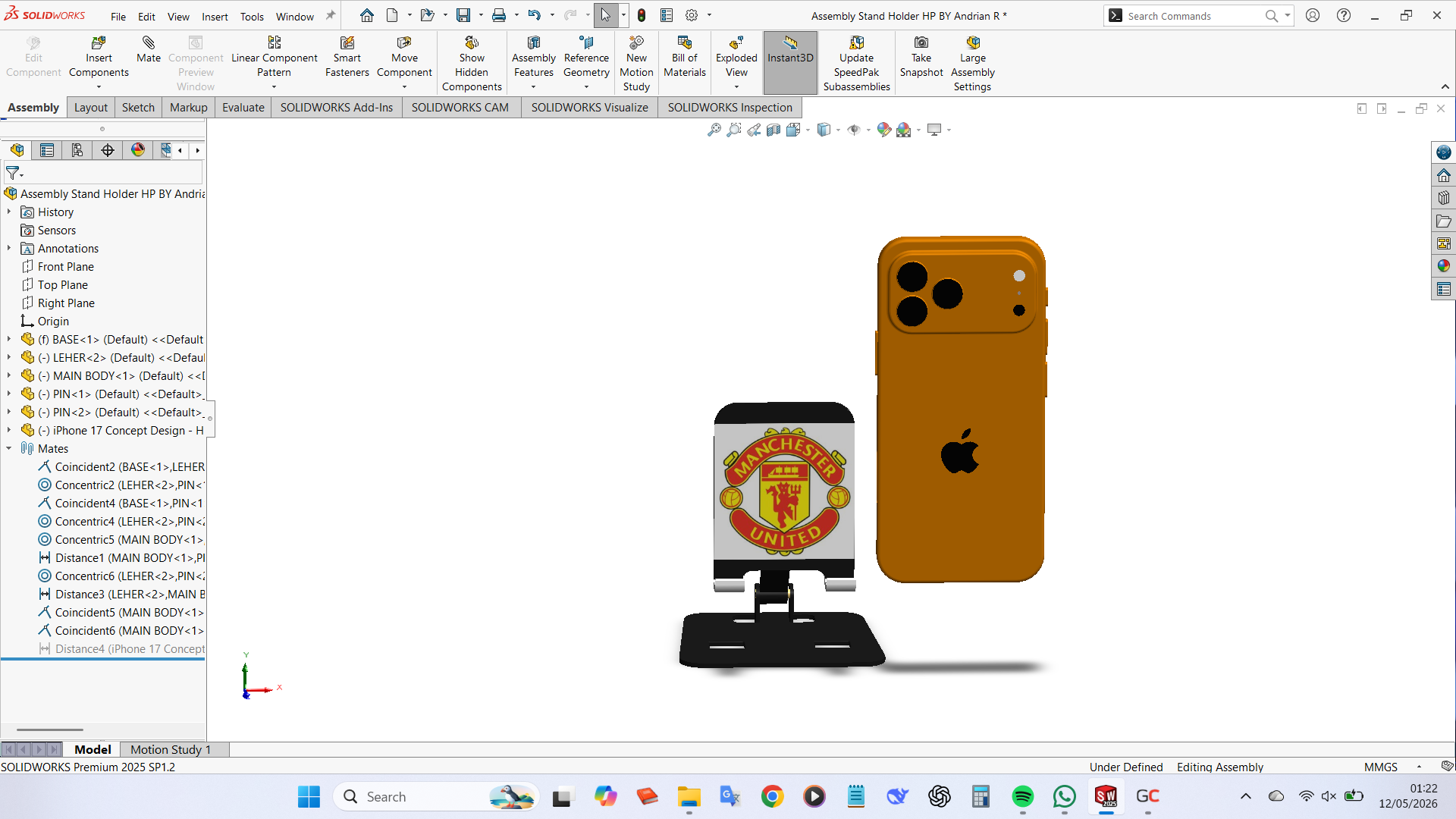Click Insert Components tool
The height and width of the screenshot is (819, 1456).
tap(99, 58)
